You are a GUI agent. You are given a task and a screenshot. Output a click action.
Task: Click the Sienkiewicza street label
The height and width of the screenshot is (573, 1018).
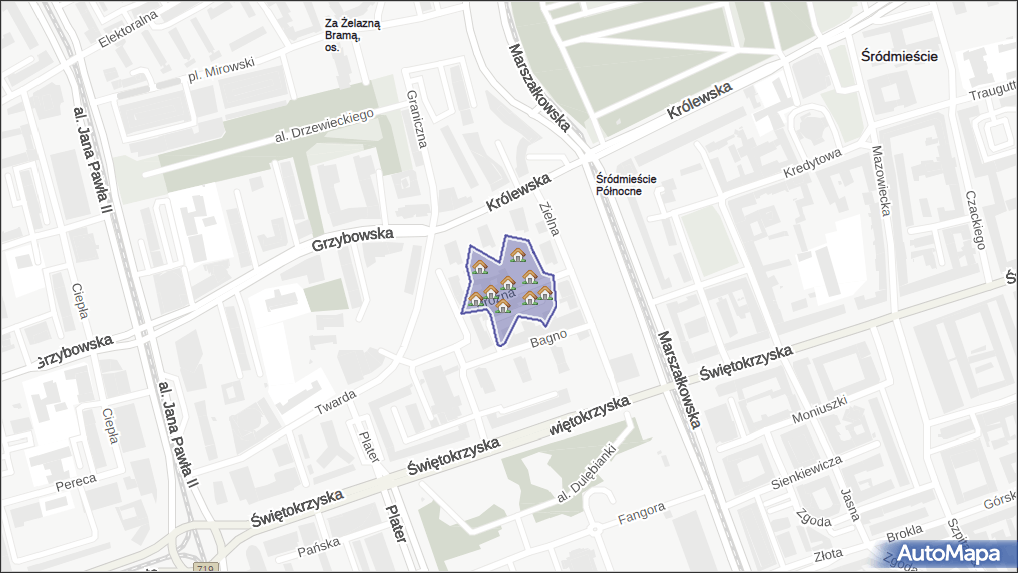[807, 472]
